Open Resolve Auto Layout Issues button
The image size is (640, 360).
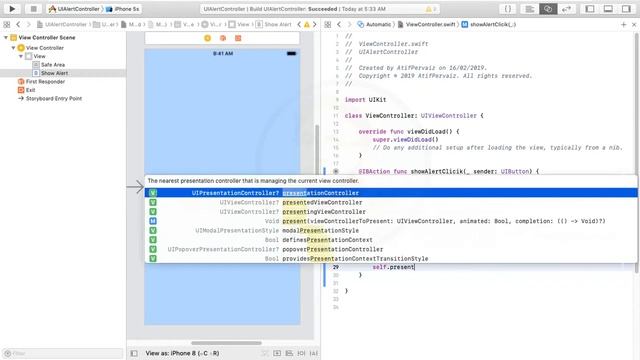pyautogui.click(x=314, y=353)
